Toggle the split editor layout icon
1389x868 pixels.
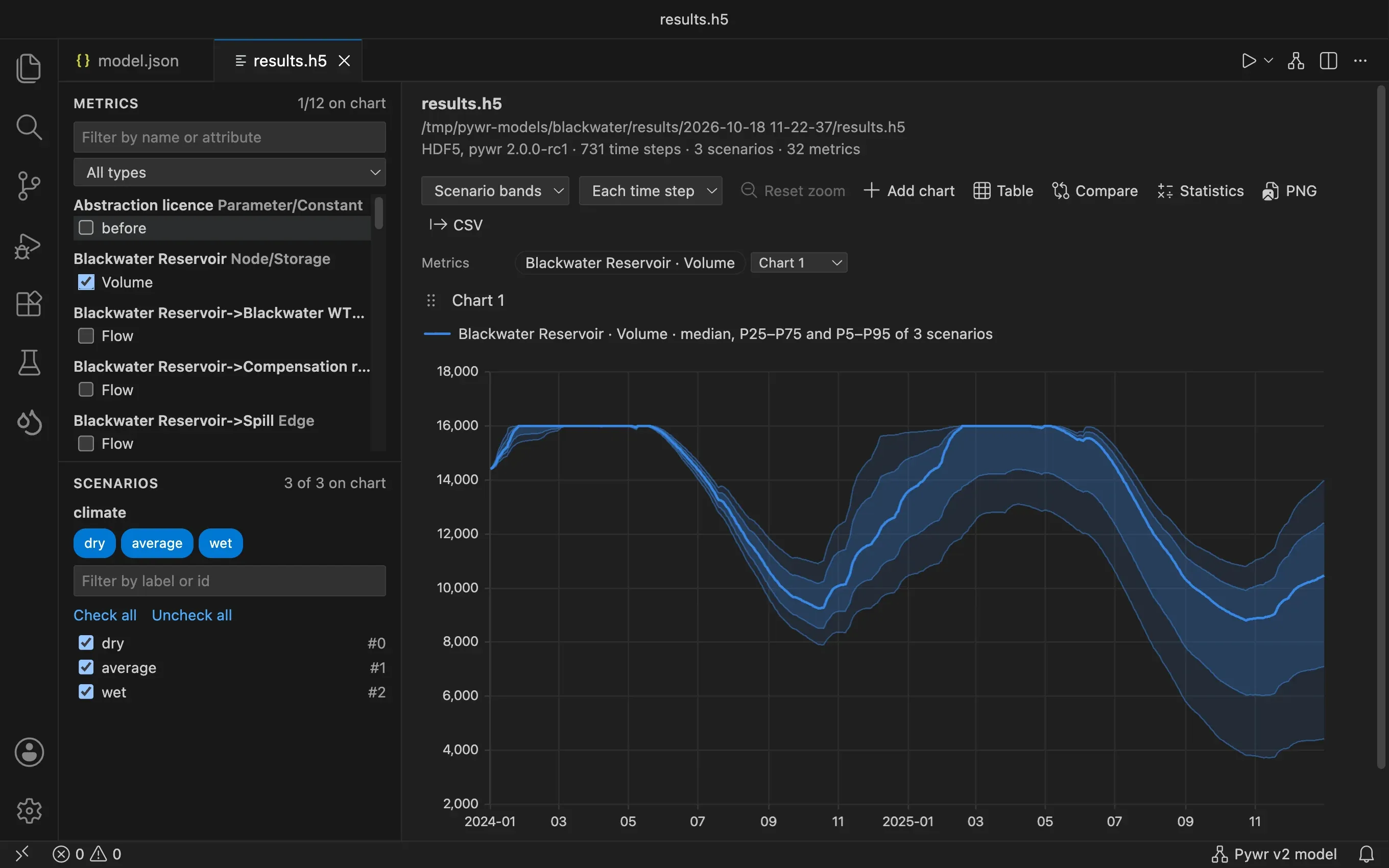coord(1328,61)
